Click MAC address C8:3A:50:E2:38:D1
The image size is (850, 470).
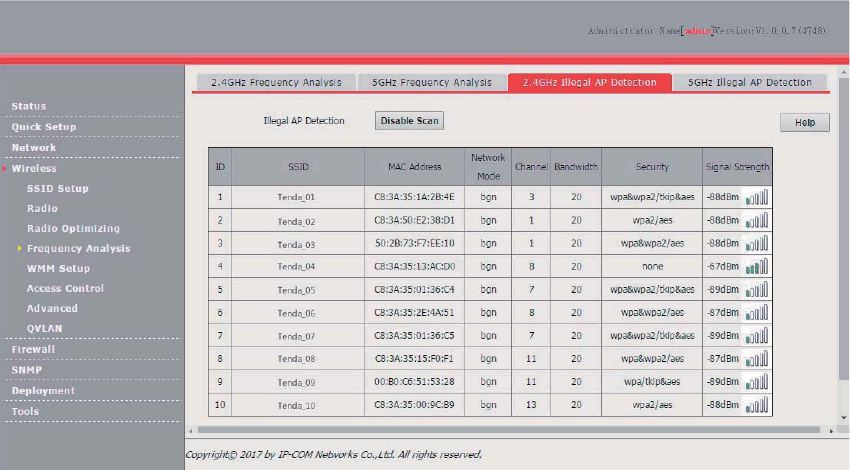414,220
